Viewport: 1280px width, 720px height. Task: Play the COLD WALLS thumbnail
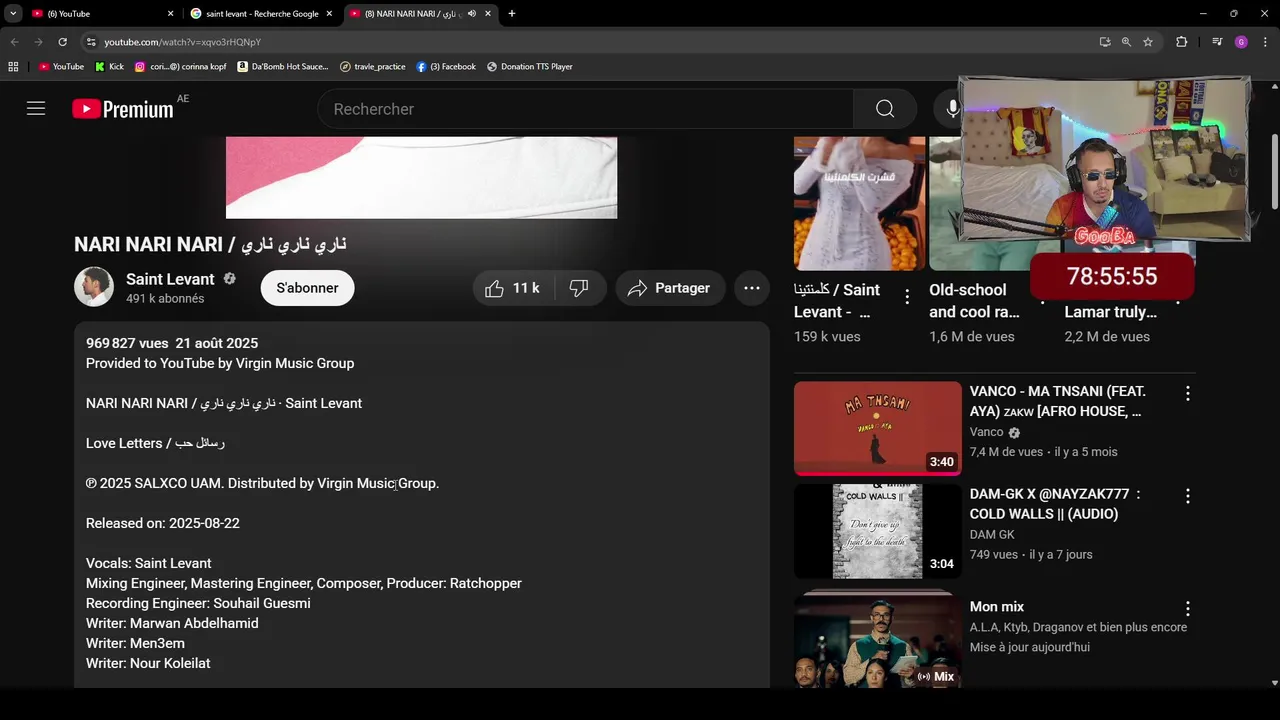(878, 531)
